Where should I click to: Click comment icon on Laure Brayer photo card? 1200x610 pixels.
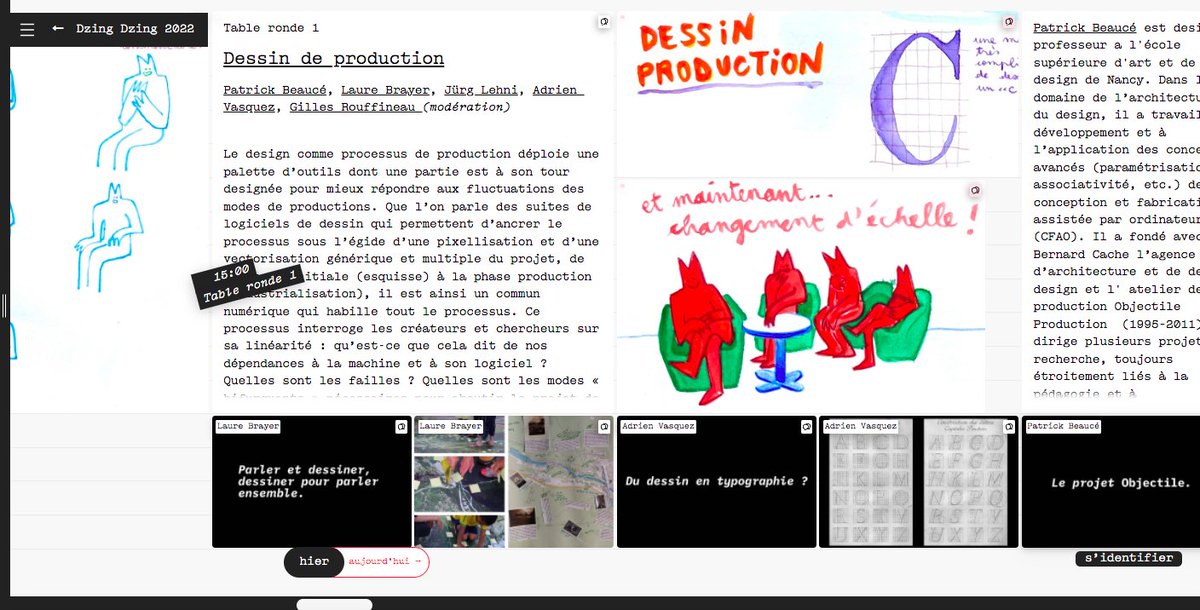click(603, 426)
